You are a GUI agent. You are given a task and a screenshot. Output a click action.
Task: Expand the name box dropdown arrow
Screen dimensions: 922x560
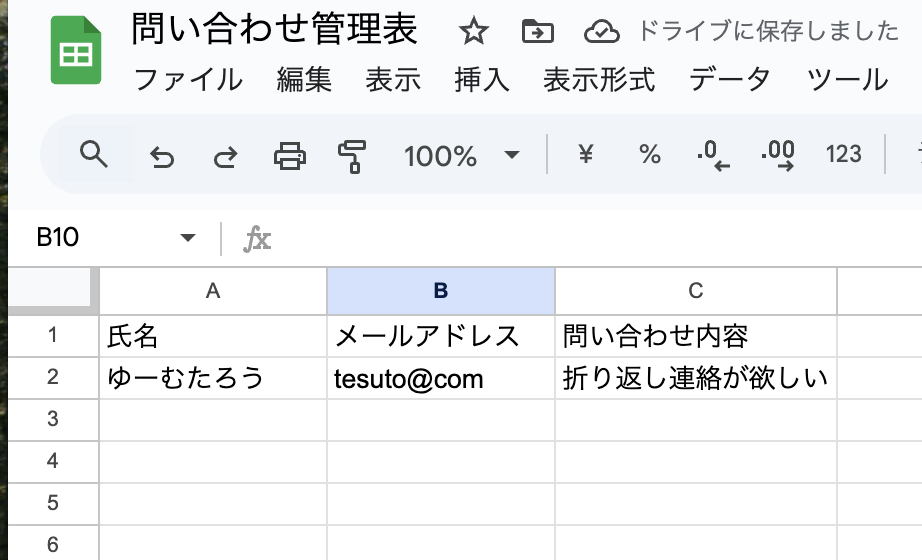187,238
